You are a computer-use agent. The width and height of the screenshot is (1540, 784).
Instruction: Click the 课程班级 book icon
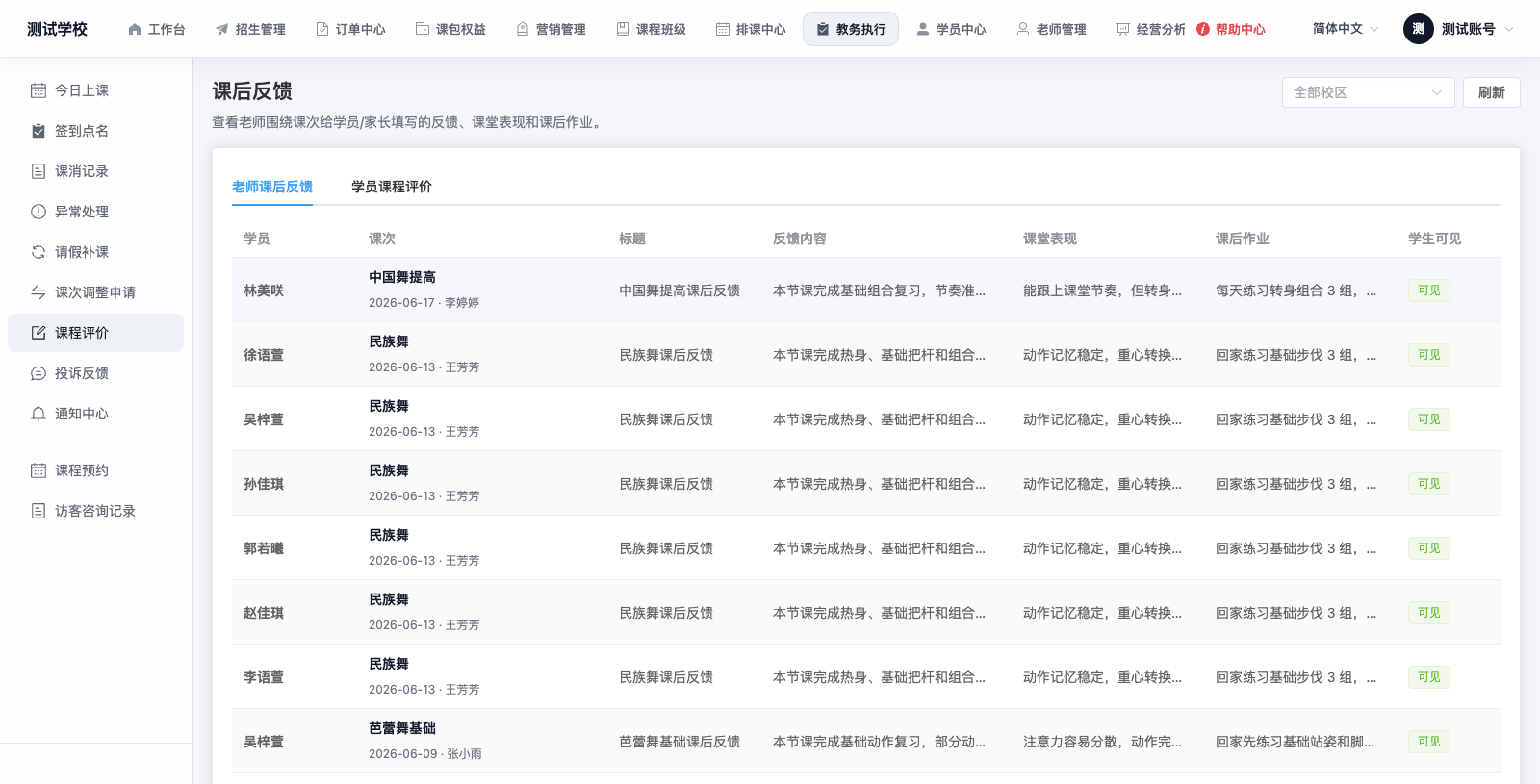tap(623, 30)
